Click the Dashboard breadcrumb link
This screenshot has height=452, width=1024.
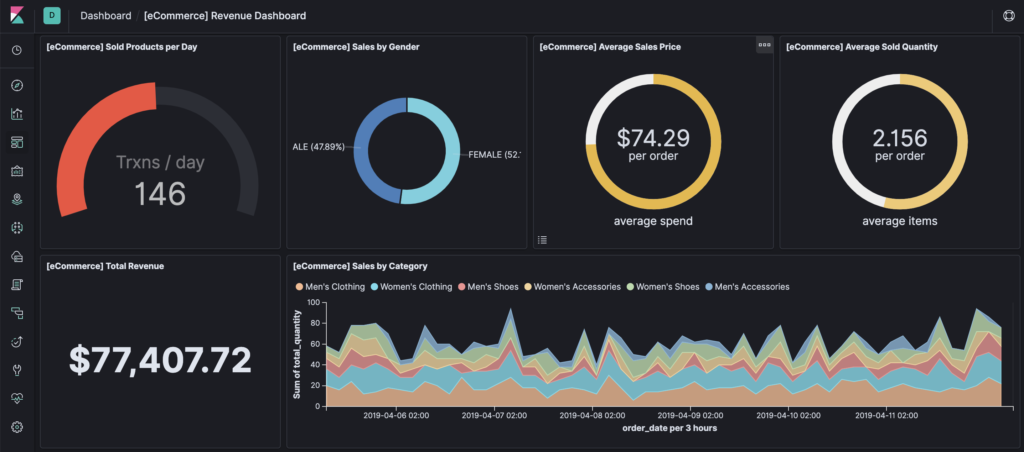105,16
